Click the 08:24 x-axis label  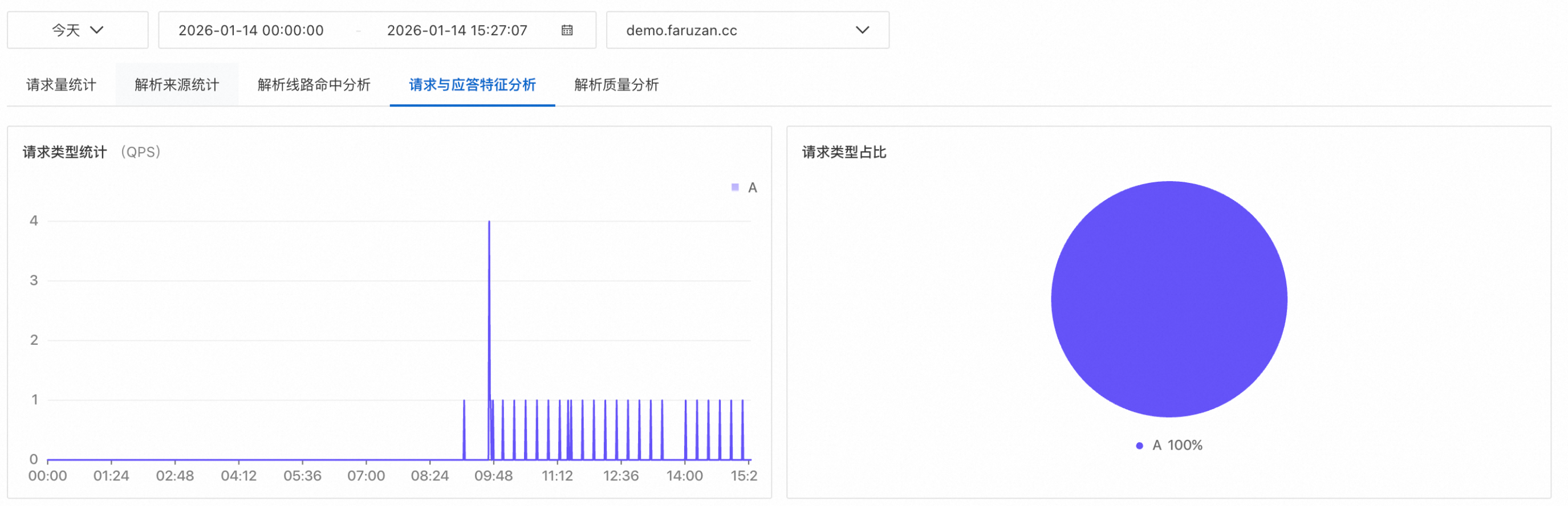[430, 476]
